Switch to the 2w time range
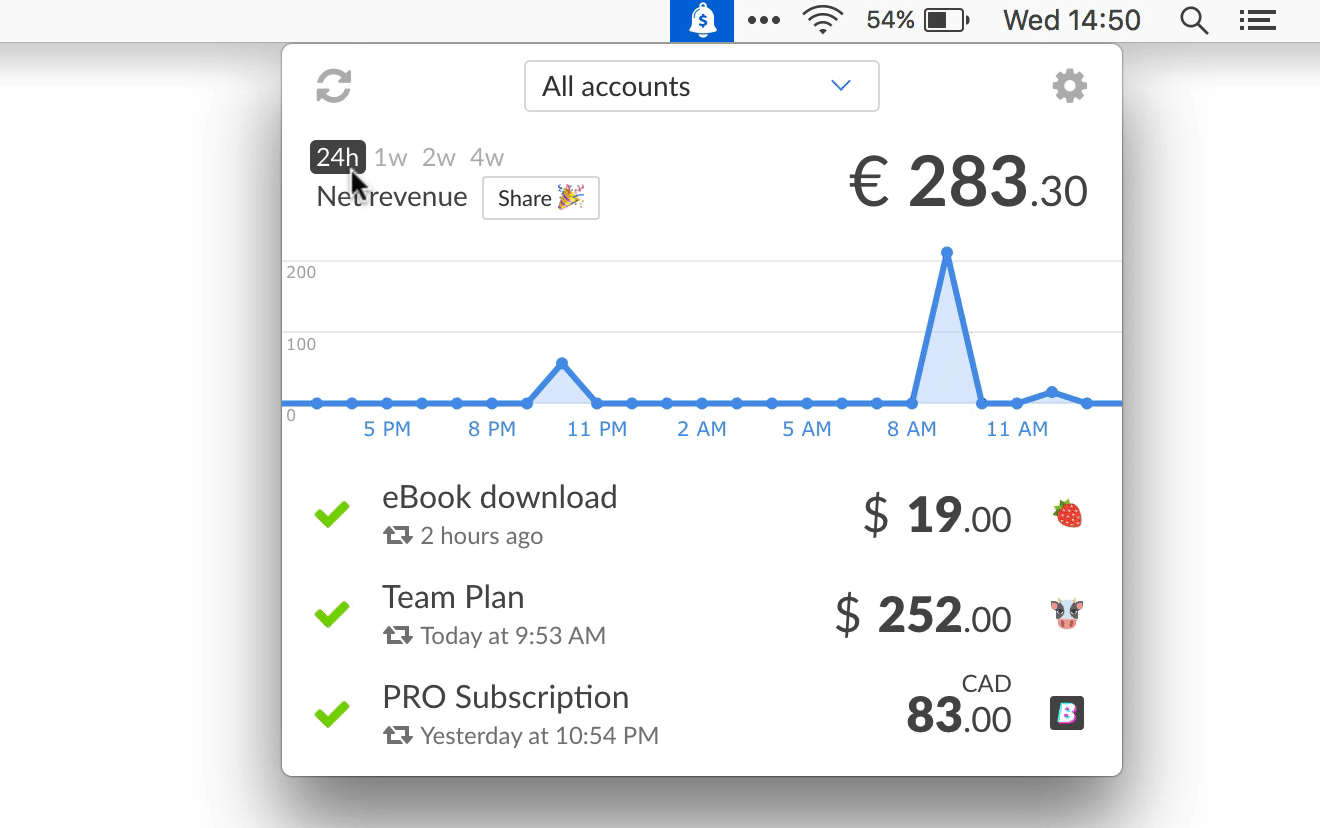1320x828 pixels. [x=439, y=157]
